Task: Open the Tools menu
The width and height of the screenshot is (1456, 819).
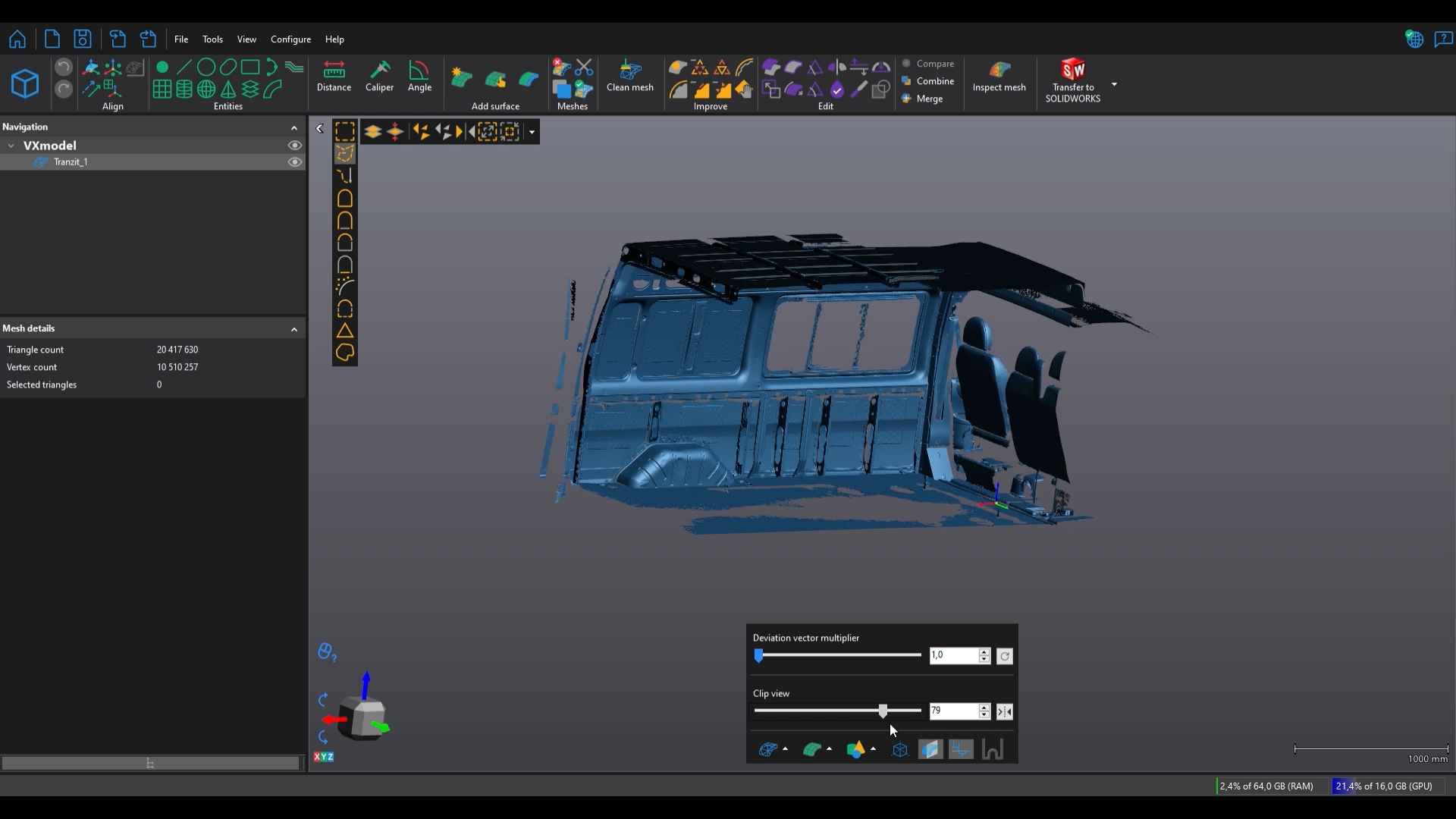Action: pyautogui.click(x=212, y=39)
